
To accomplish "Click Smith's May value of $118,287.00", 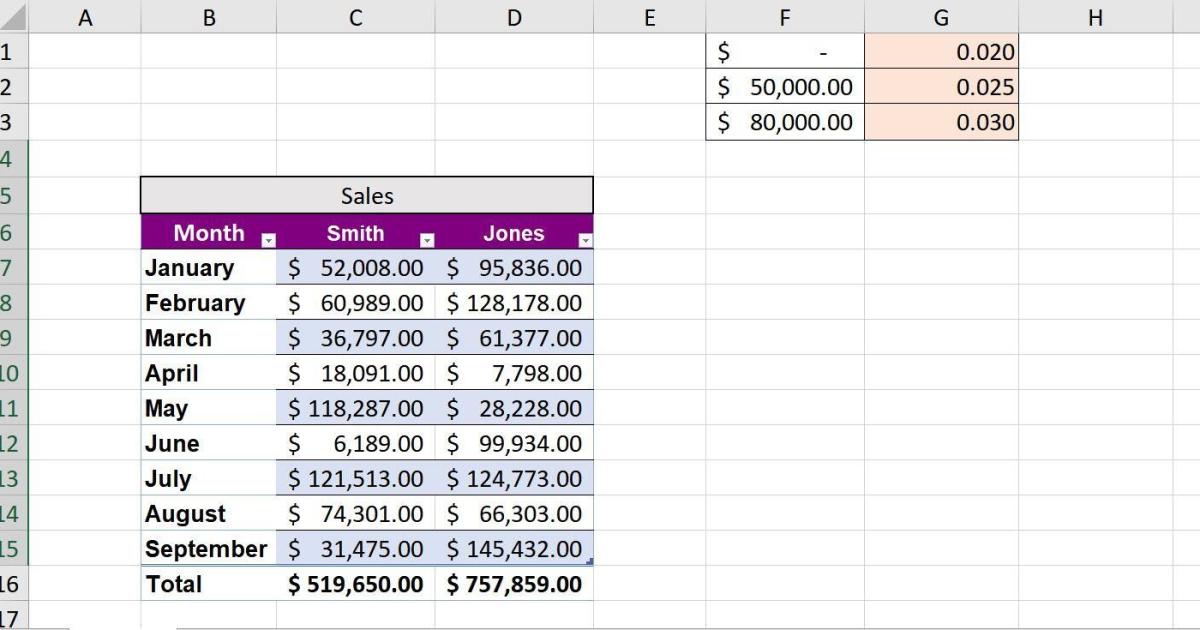I will point(355,408).
